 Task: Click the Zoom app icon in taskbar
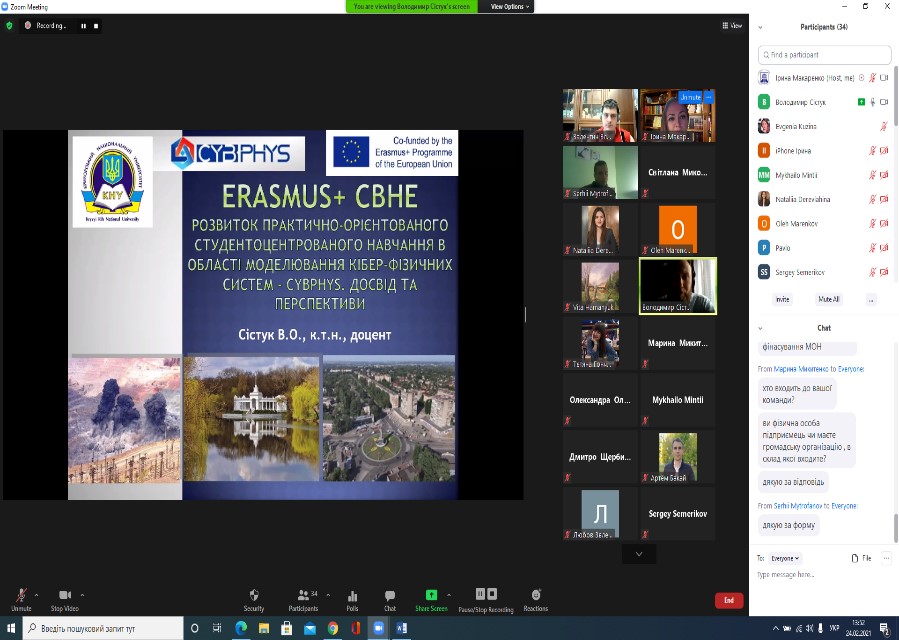(378, 629)
